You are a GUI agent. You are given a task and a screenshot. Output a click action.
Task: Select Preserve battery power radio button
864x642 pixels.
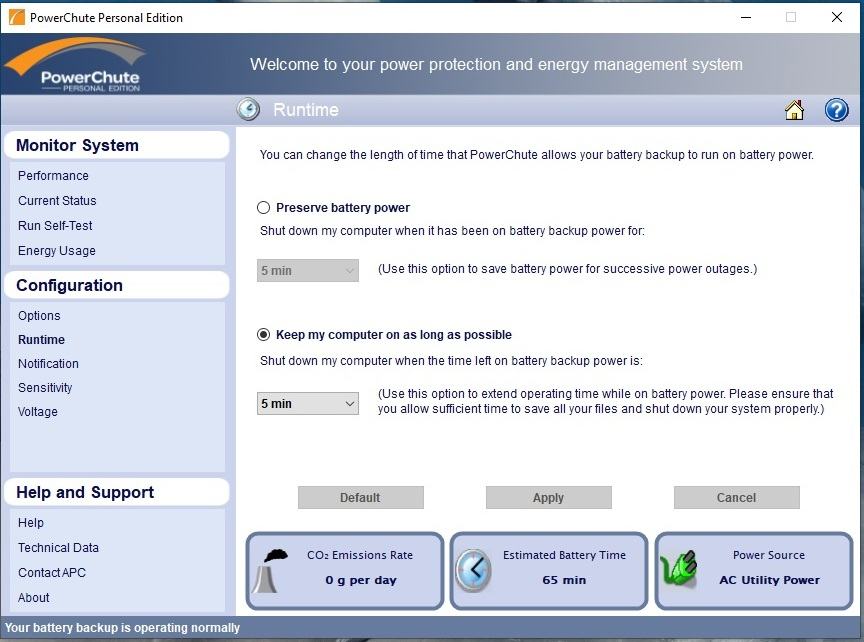point(263,208)
